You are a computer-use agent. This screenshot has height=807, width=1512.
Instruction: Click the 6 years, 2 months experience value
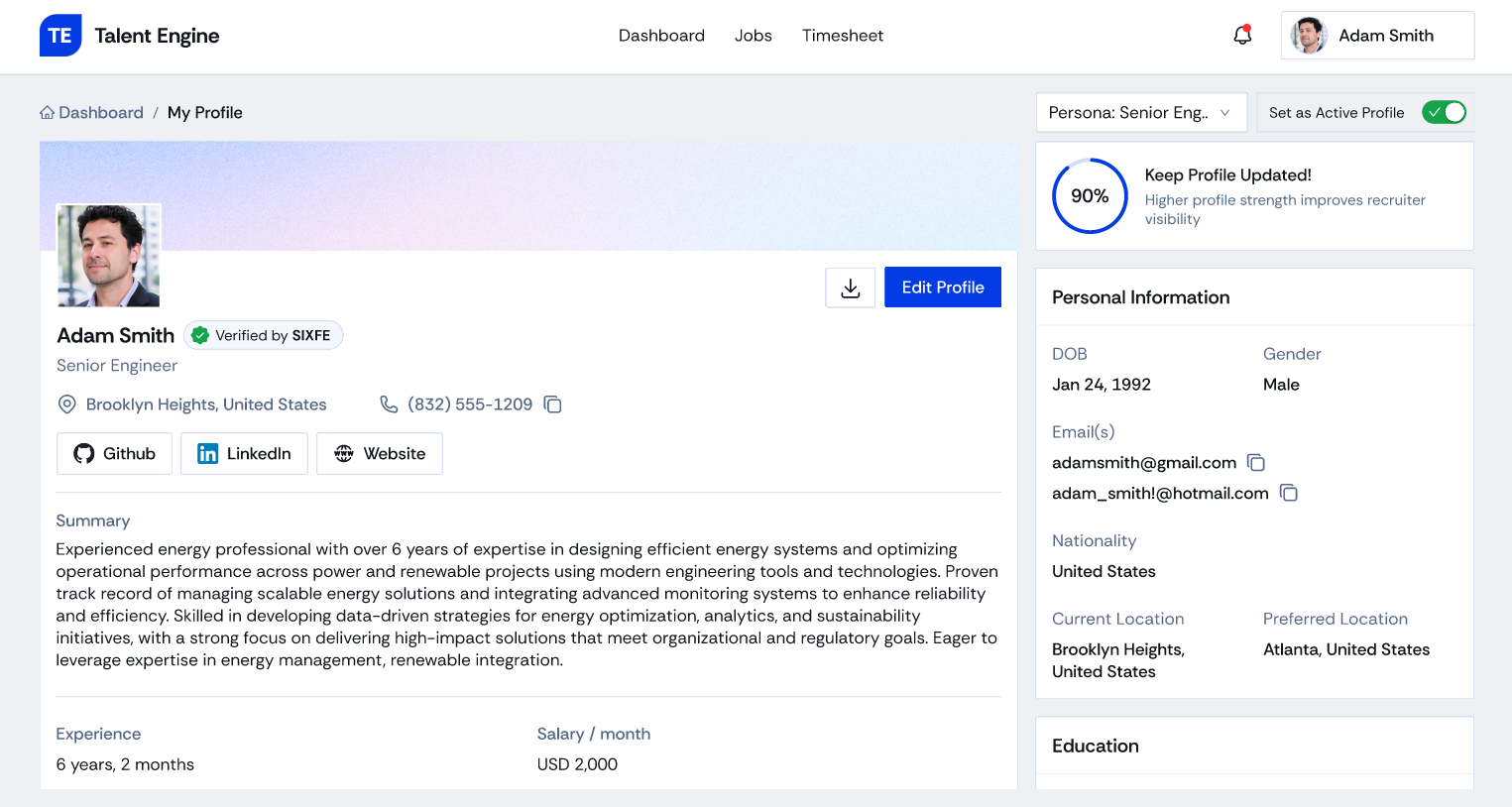click(125, 764)
